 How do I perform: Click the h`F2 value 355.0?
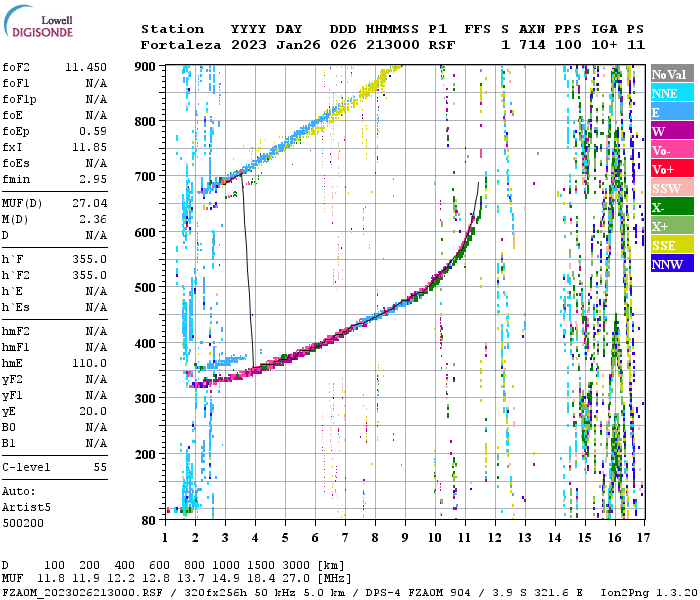click(x=90, y=275)
